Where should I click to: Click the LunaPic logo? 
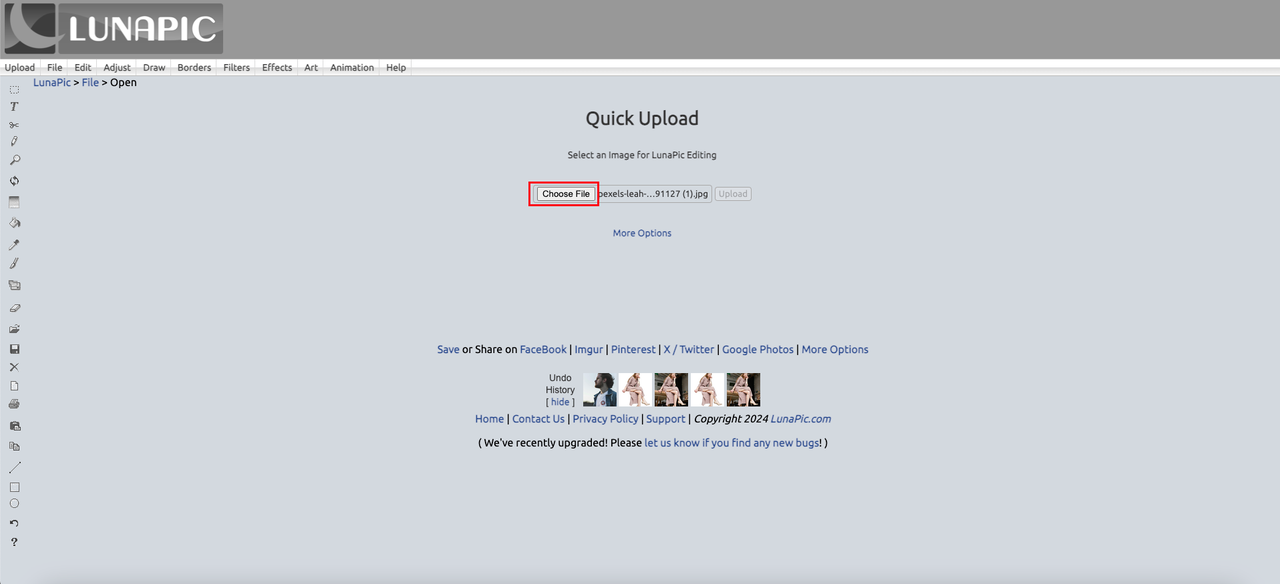click(113, 28)
